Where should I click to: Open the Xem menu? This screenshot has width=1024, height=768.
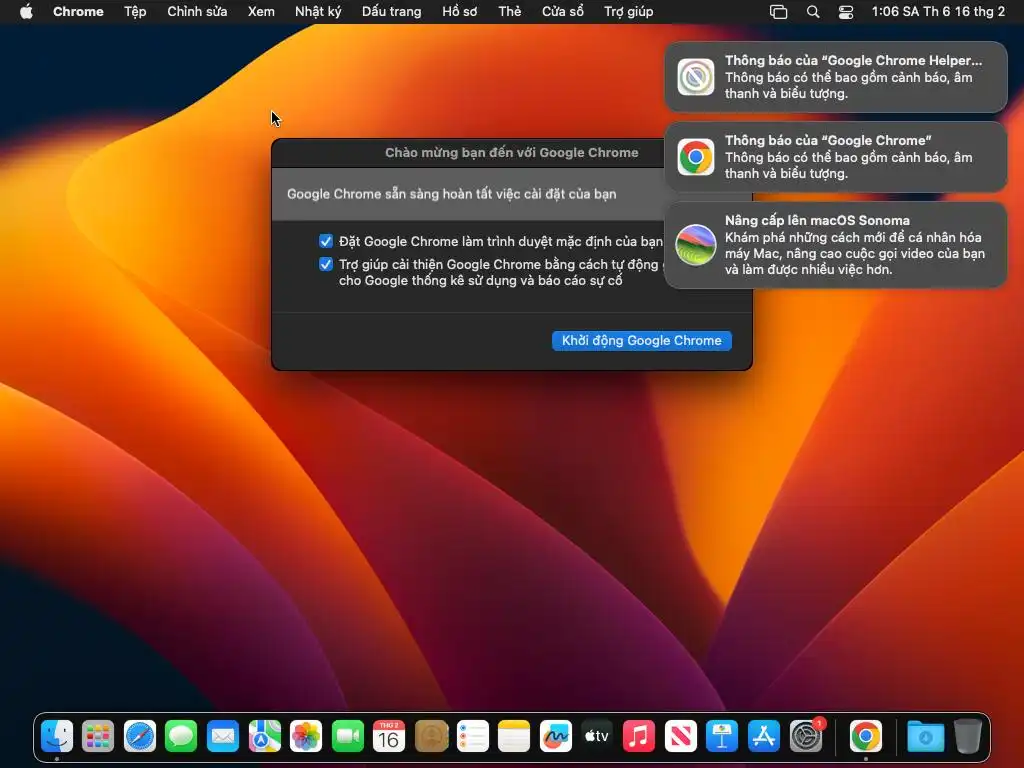point(261,12)
